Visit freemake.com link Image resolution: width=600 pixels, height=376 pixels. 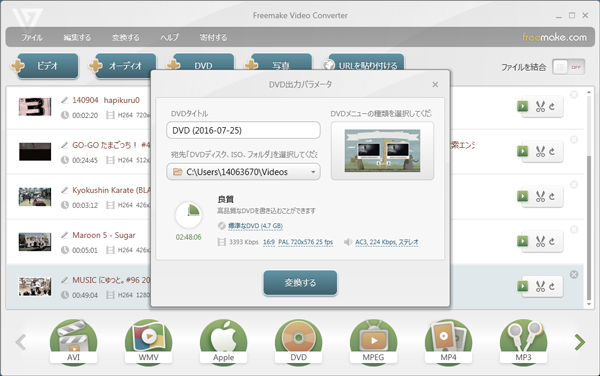[x=554, y=37]
